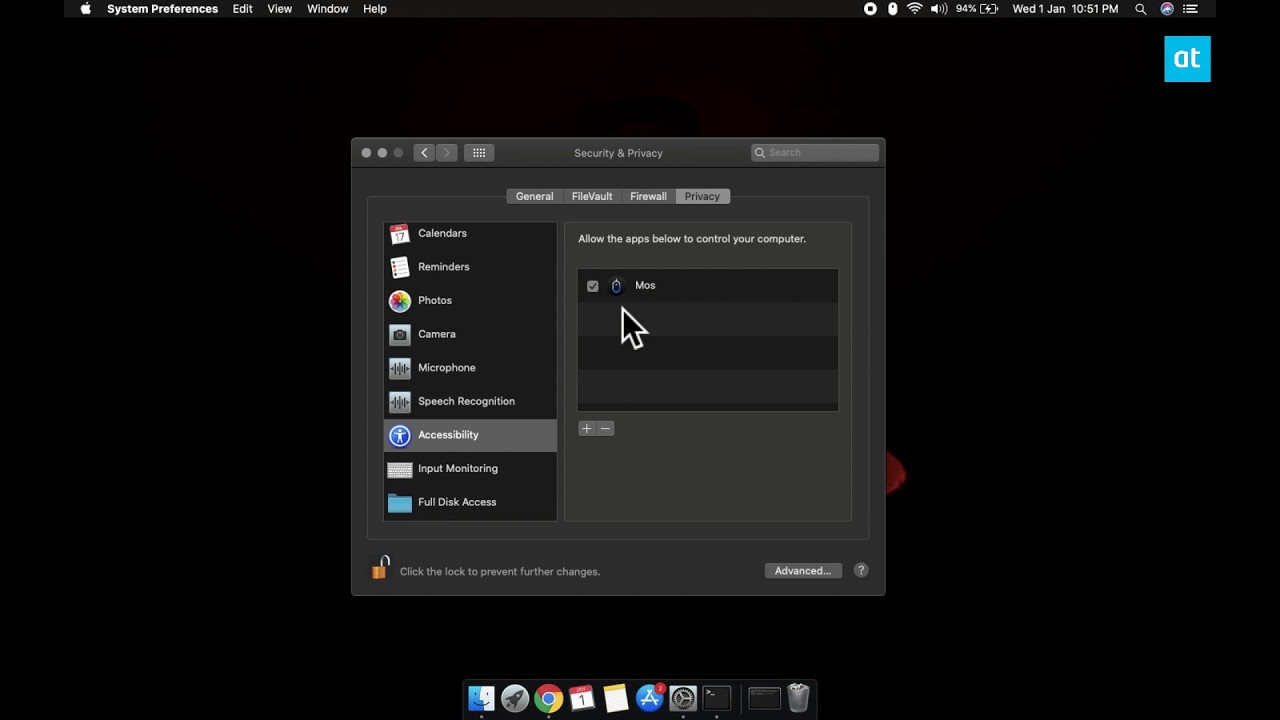Open Notification Center from menu bar
Screen dimensions: 1280x720
[1191, 9]
